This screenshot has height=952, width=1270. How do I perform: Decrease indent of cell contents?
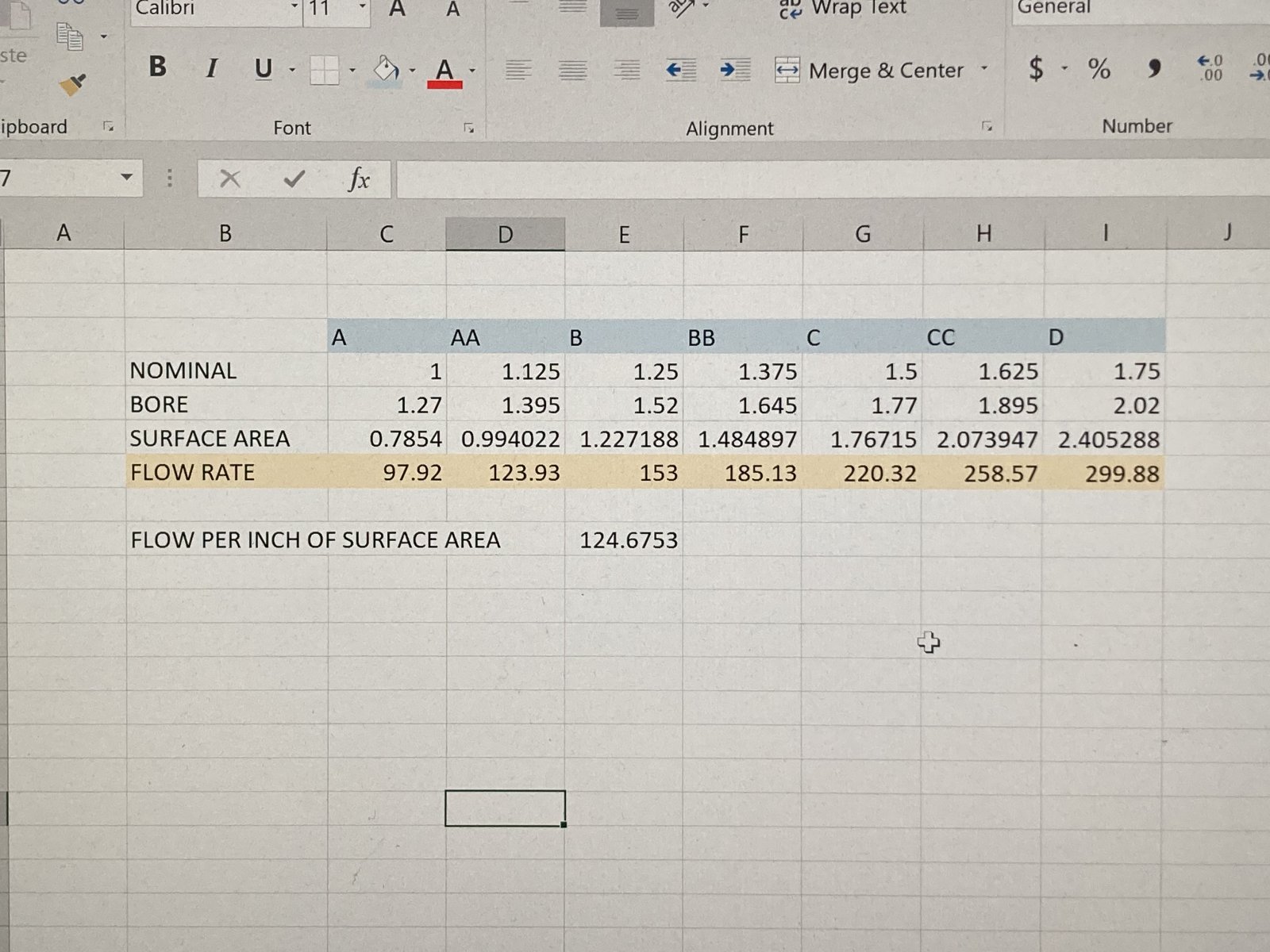(x=680, y=71)
